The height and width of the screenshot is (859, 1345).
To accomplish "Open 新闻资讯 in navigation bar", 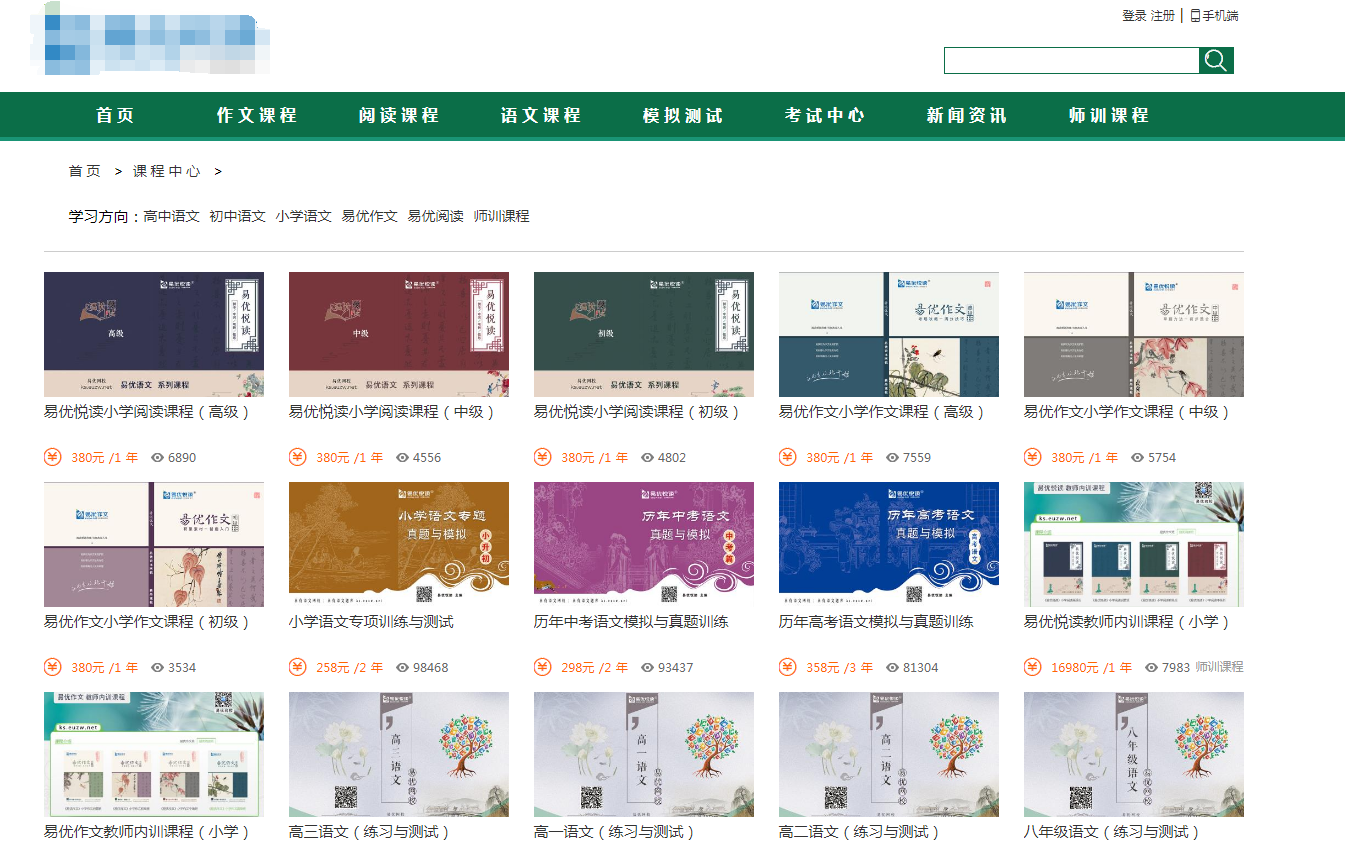I will tap(967, 115).
